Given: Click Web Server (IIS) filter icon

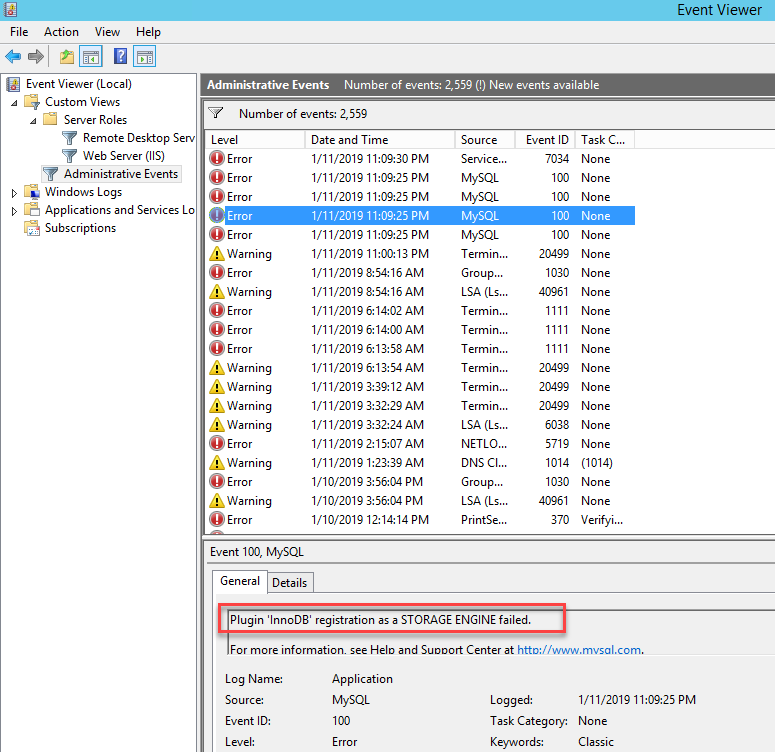Looking at the screenshot, I should point(70,156).
